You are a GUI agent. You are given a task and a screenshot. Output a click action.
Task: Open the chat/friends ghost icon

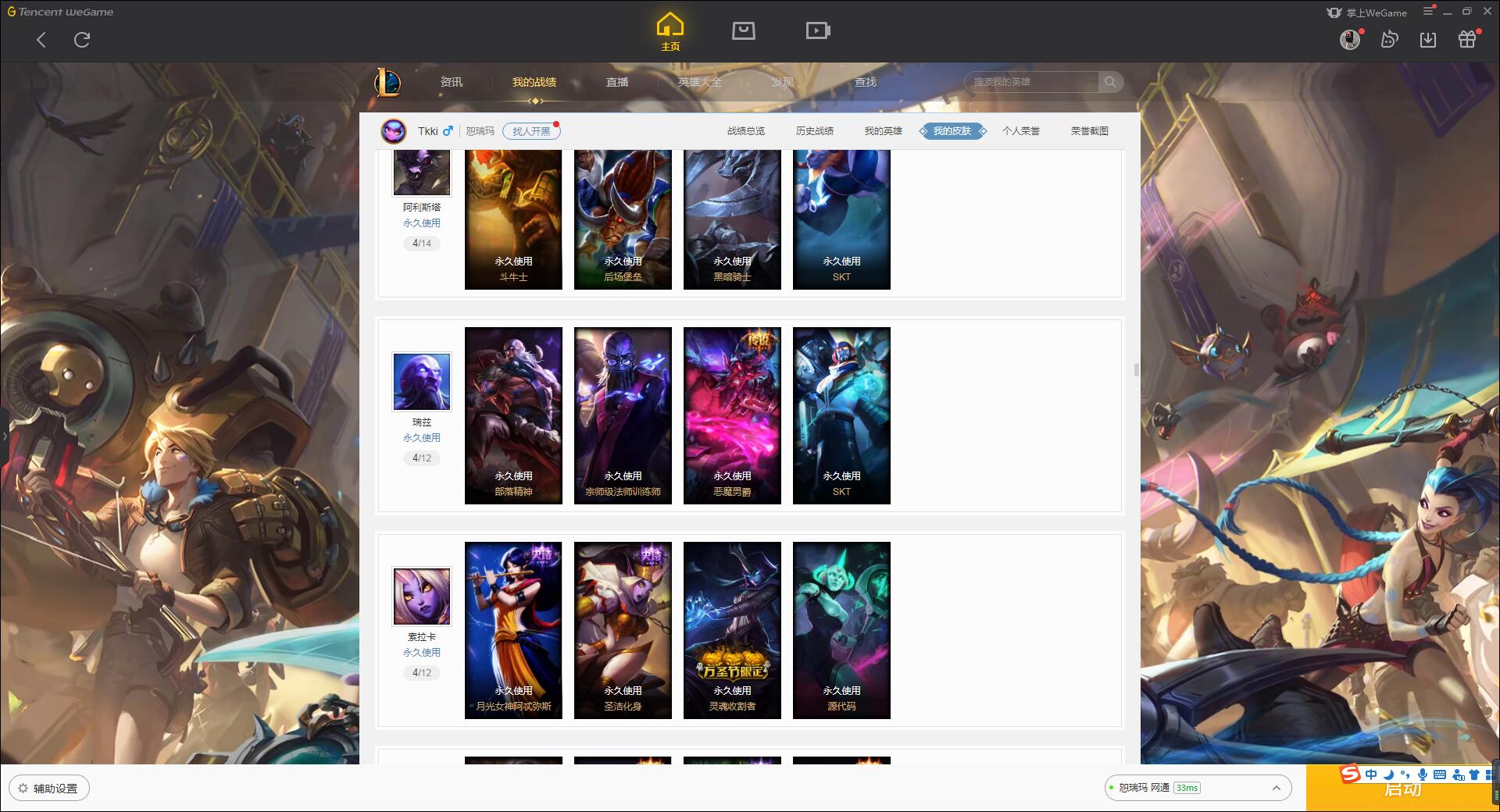pyautogui.click(x=1389, y=39)
